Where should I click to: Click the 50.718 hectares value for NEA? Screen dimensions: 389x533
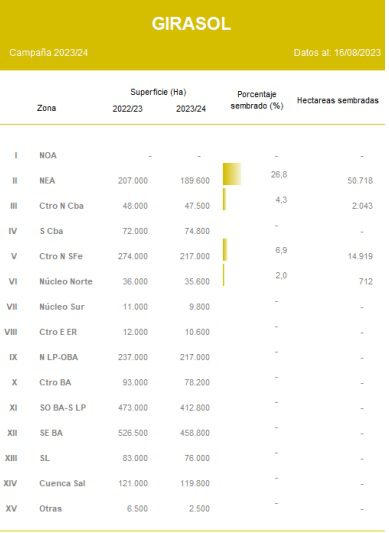[360, 180]
